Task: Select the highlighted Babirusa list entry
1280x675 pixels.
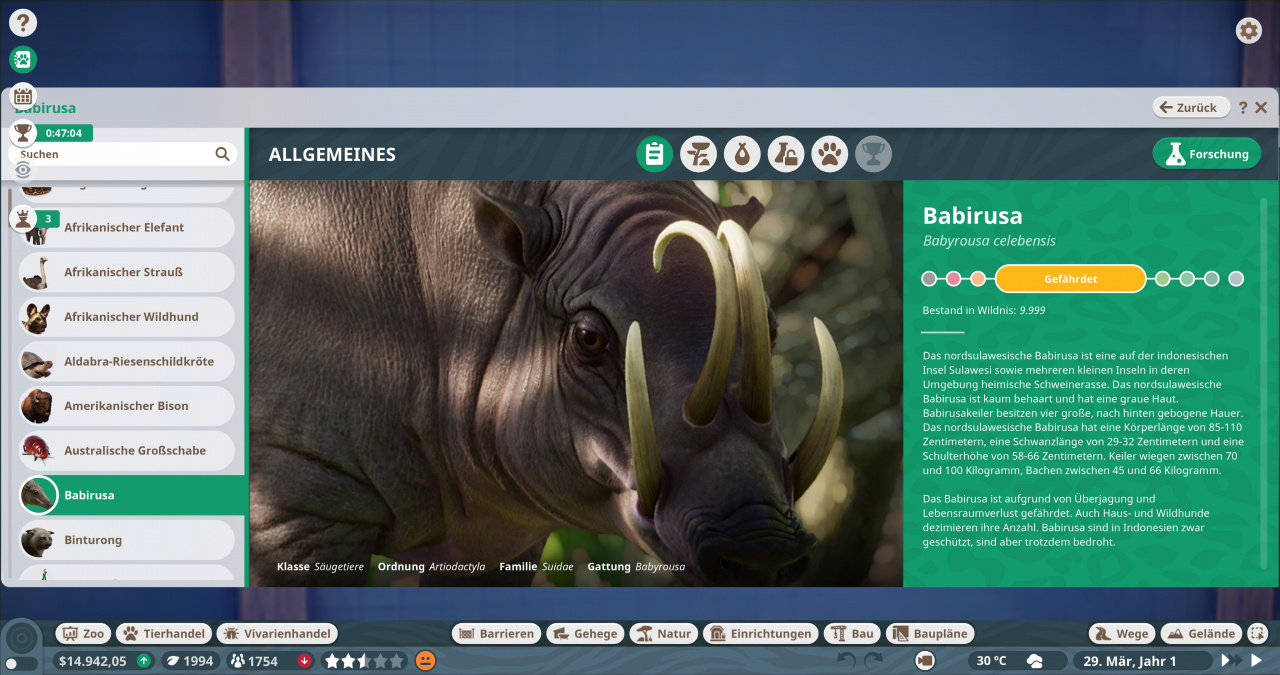Action: [x=132, y=495]
